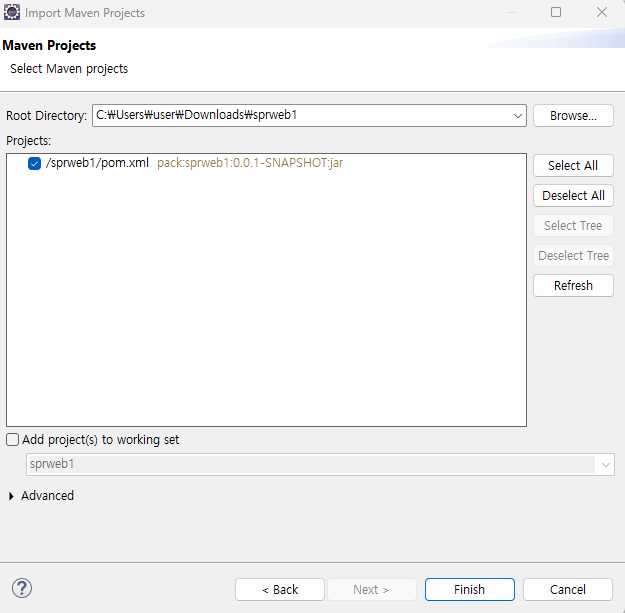Close the Import Maven Projects window

(602, 12)
